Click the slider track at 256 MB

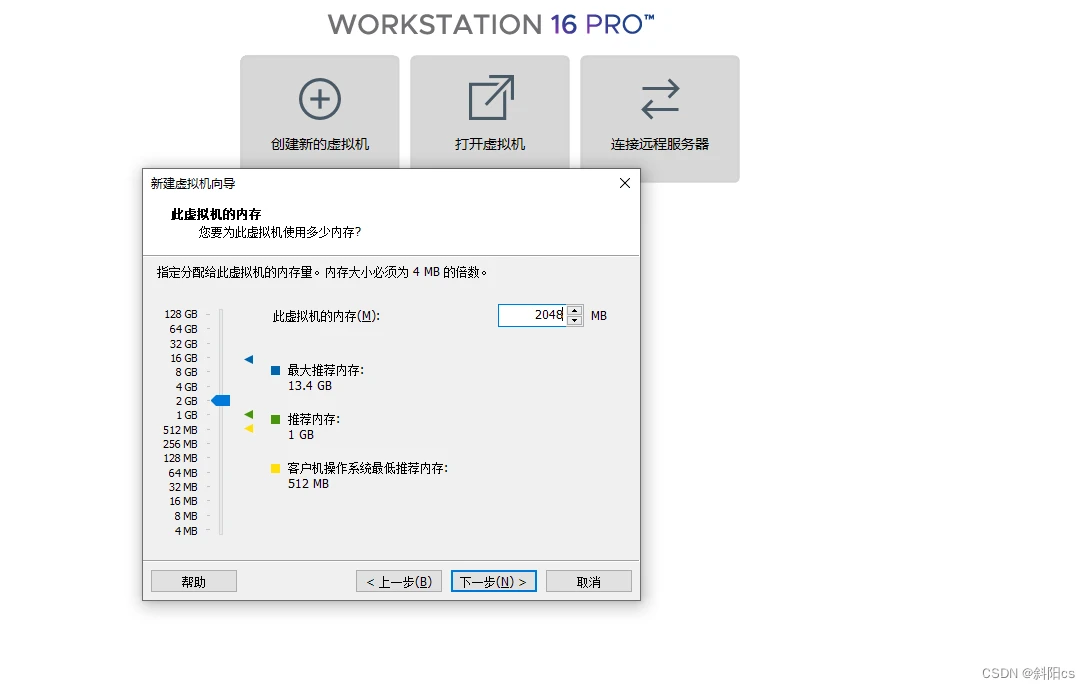click(x=221, y=444)
